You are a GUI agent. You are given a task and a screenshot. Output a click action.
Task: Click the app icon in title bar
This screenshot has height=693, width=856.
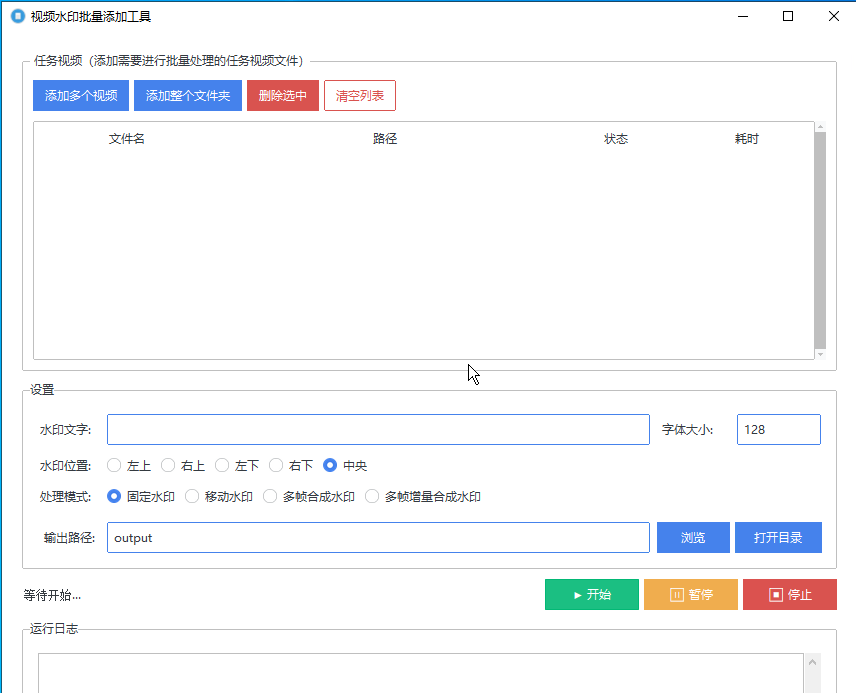pos(17,16)
